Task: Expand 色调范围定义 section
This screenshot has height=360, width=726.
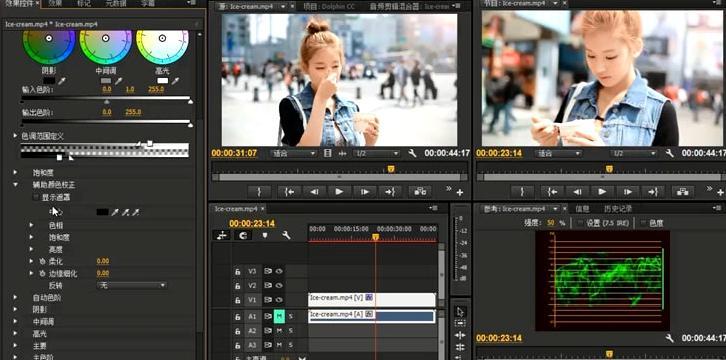Action: click(16, 136)
